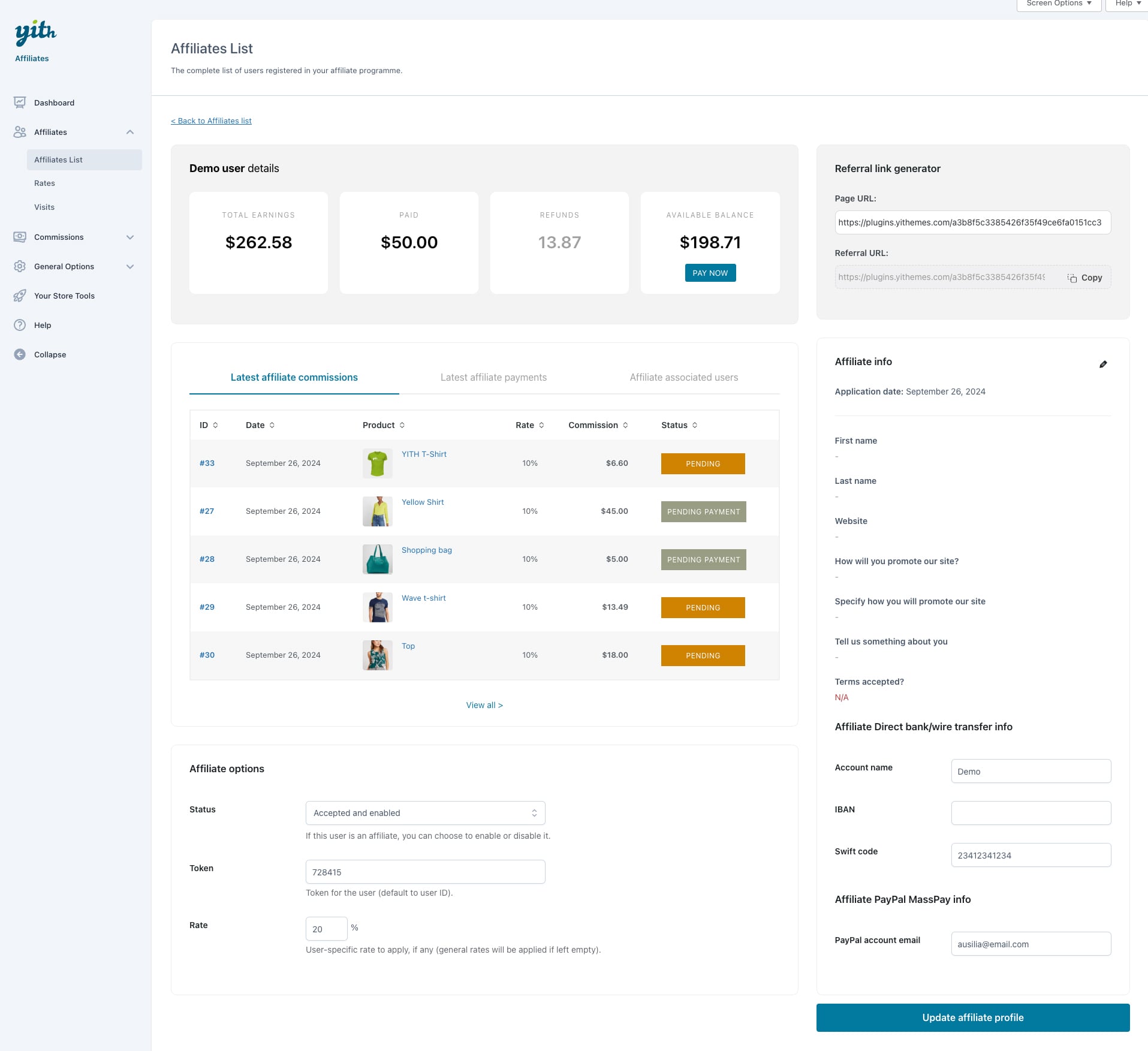Sort the table by Commission column

coord(598,425)
